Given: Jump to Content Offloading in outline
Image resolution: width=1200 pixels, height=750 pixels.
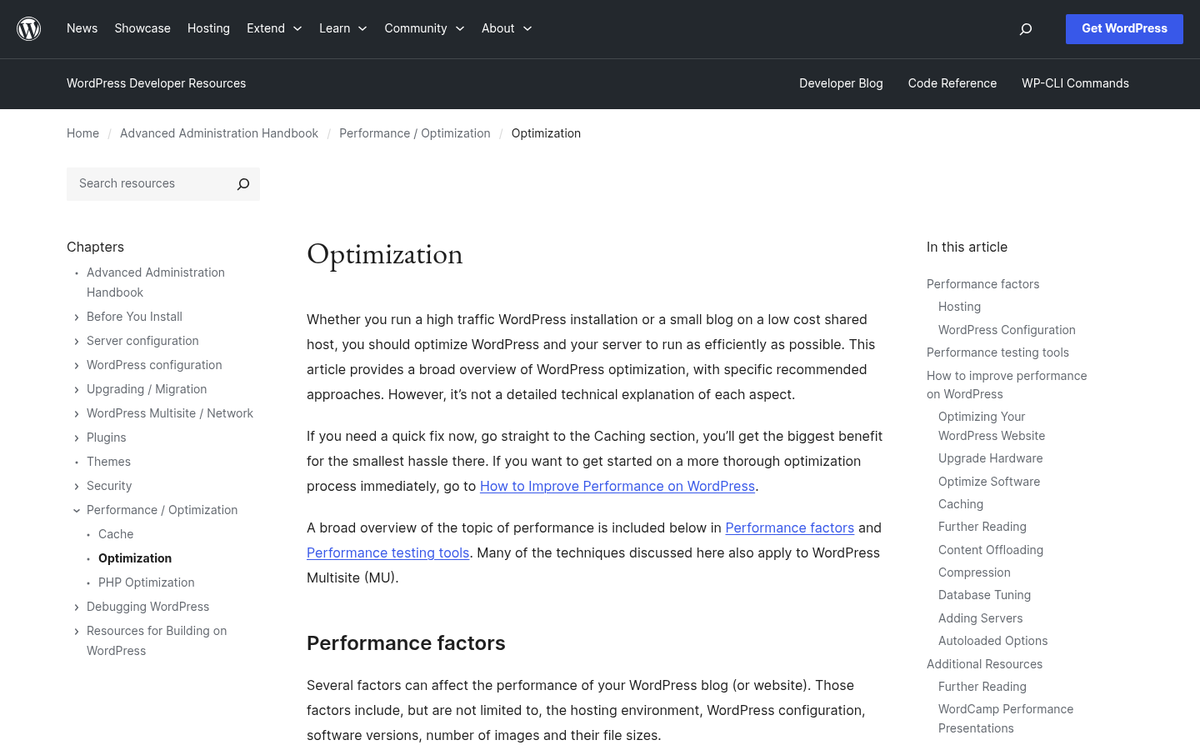Looking at the screenshot, I should click(991, 550).
